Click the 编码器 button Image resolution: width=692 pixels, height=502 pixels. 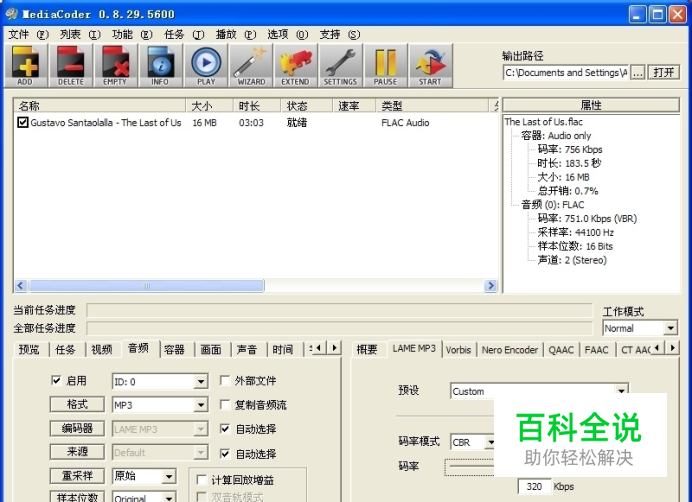pyautogui.click(x=77, y=428)
